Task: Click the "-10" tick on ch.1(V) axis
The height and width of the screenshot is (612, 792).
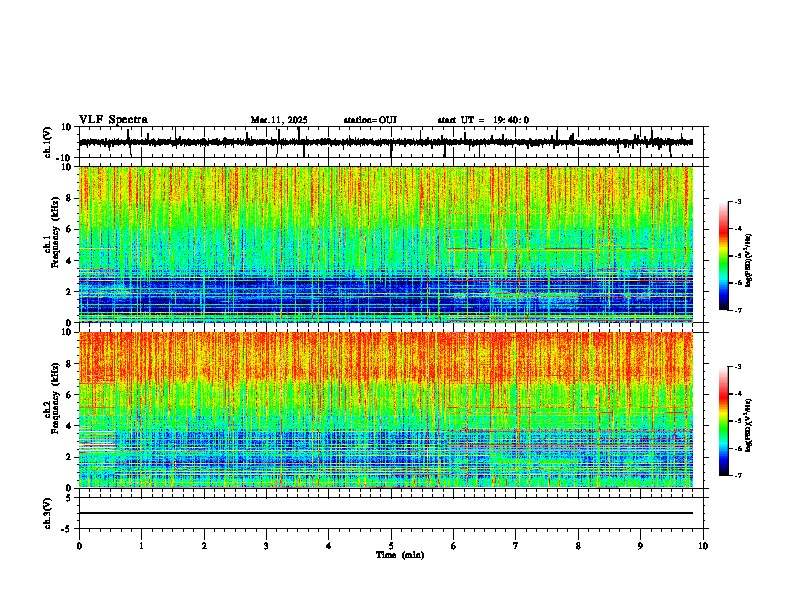Action: (65, 158)
